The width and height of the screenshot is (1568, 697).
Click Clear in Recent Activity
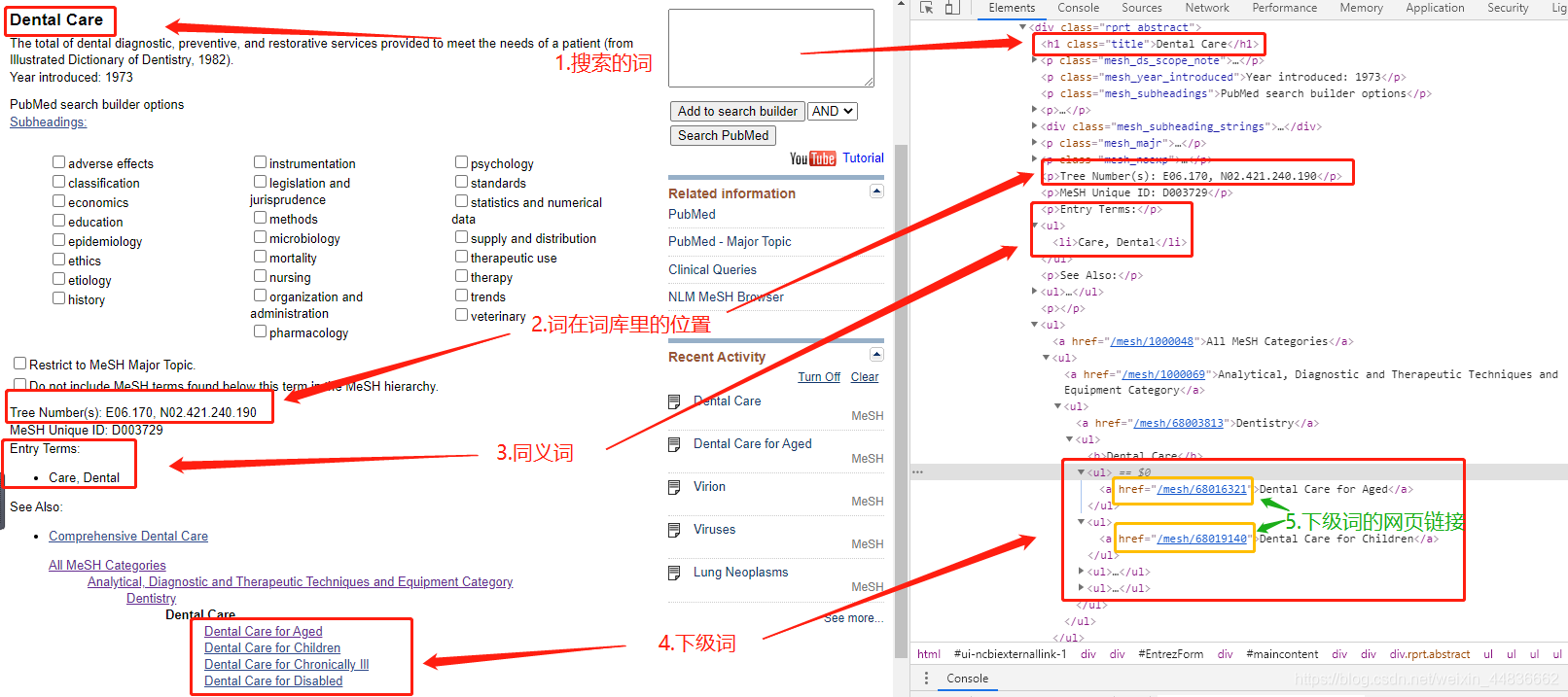point(865,377)
